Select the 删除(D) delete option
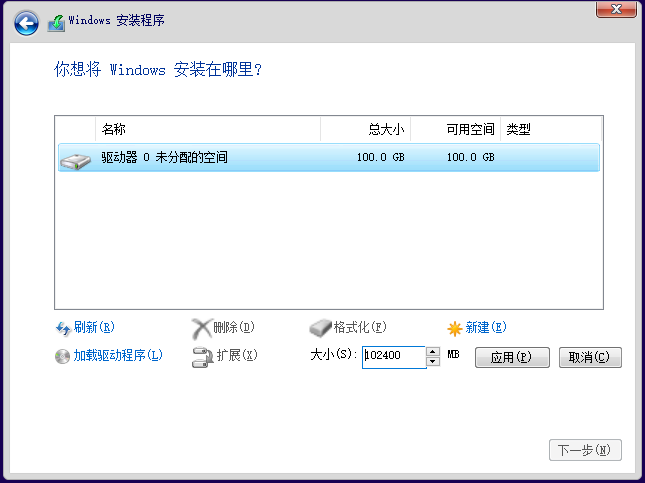Viewport: 645px width, 483px height. (x=234, y=327)
